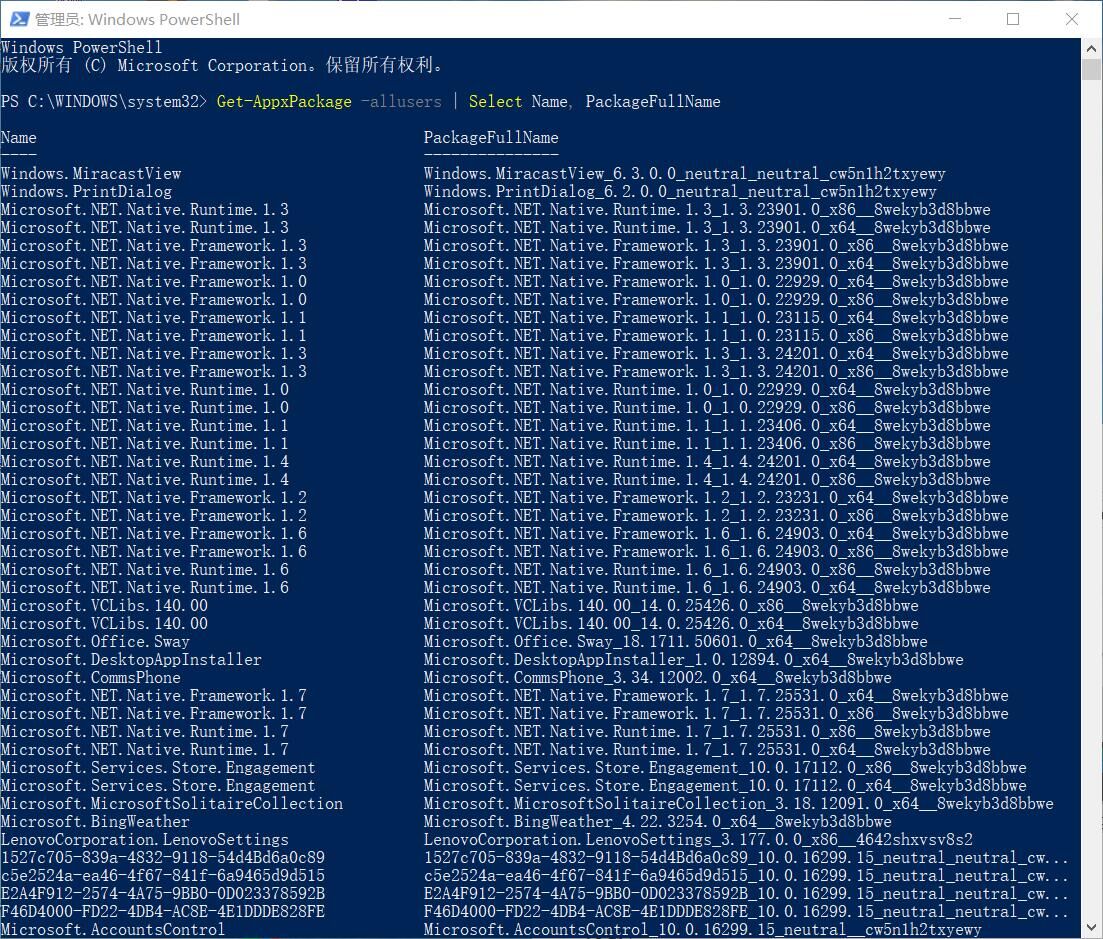Click the "Name" column header
This screenshot has width=1103, height=939.
pos(18,137)
